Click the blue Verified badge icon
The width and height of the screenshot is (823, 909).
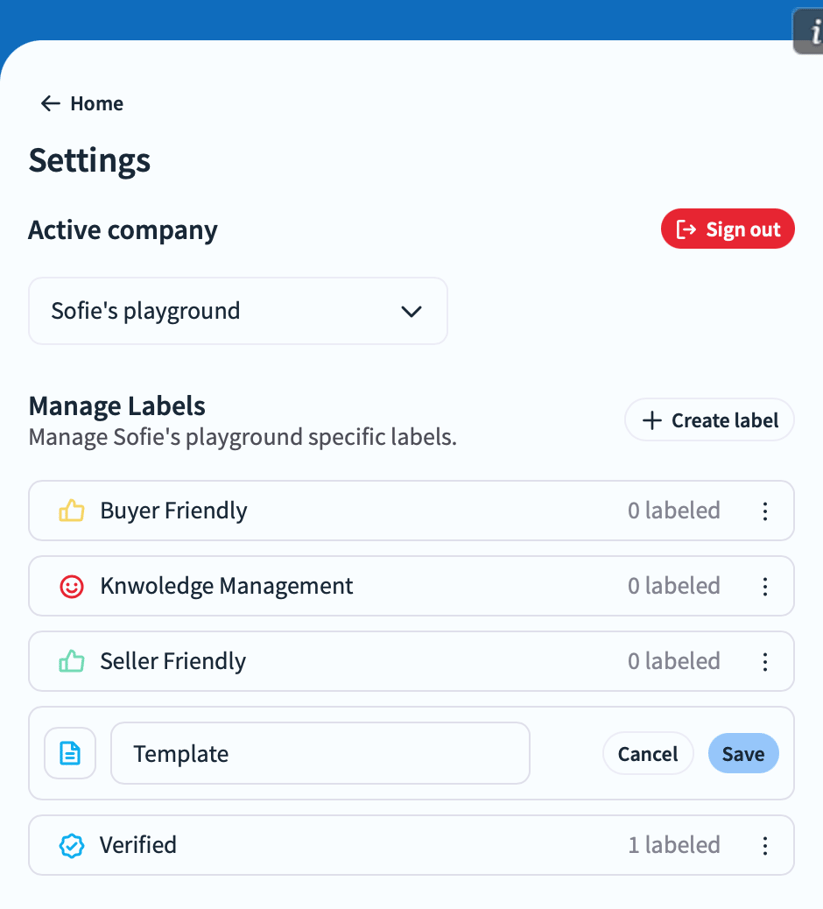coord(71,845)
